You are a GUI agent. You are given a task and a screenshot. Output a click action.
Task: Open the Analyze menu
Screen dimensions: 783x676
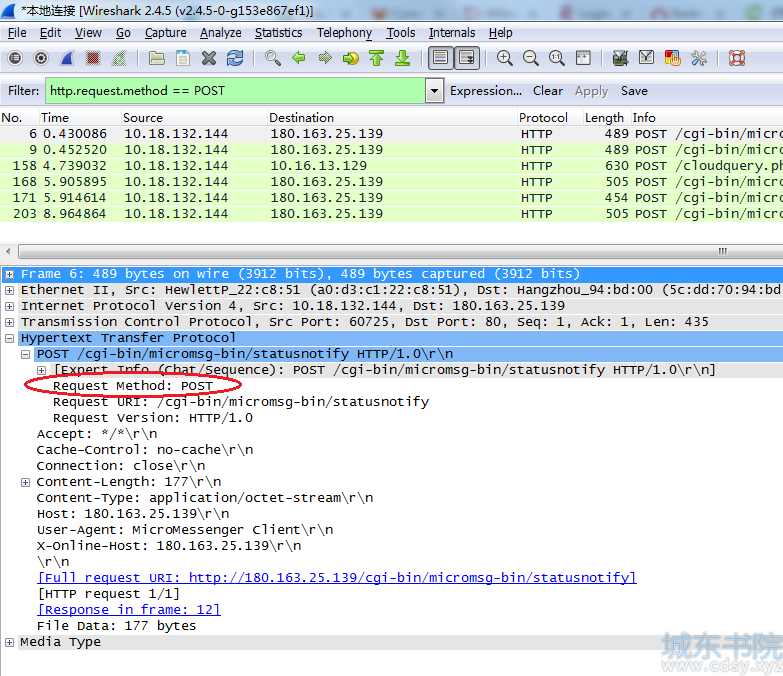click(x=221, y=33)
